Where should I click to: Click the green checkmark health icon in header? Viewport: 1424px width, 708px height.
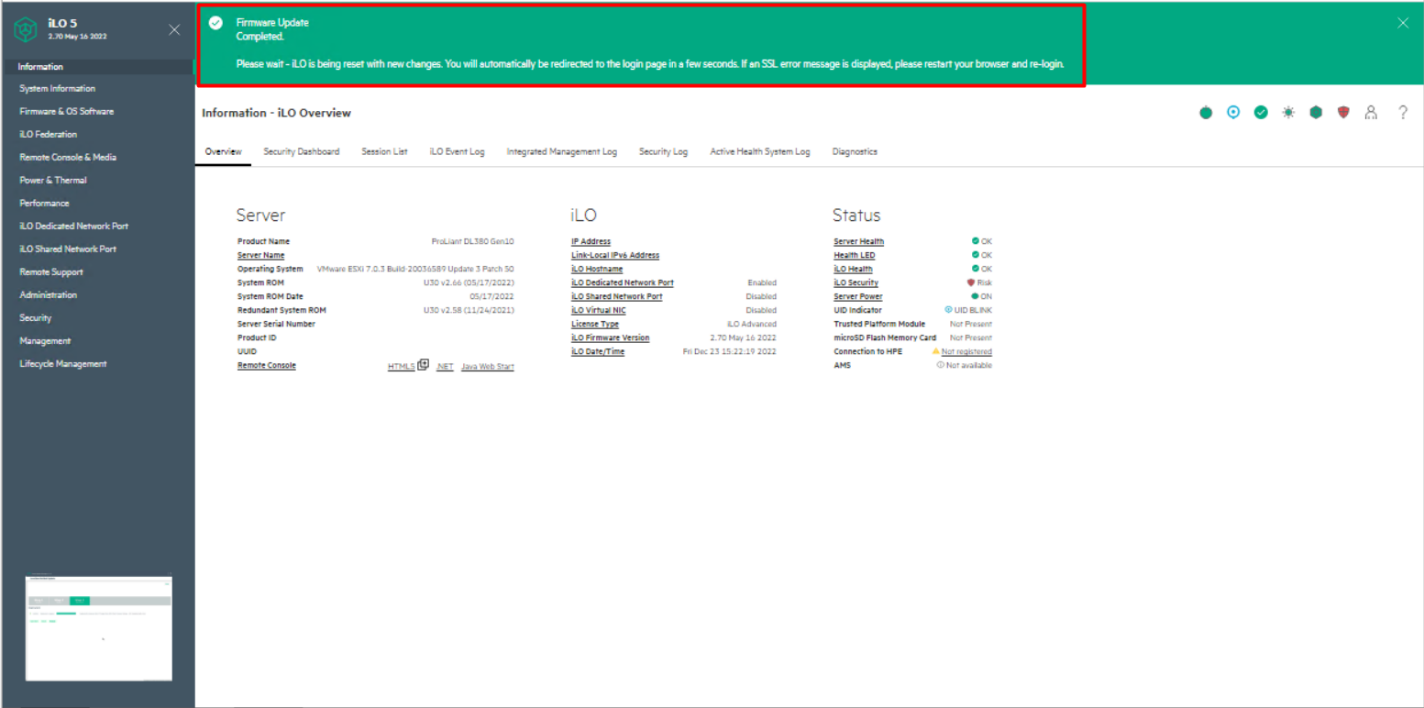tap(1261, 113)
